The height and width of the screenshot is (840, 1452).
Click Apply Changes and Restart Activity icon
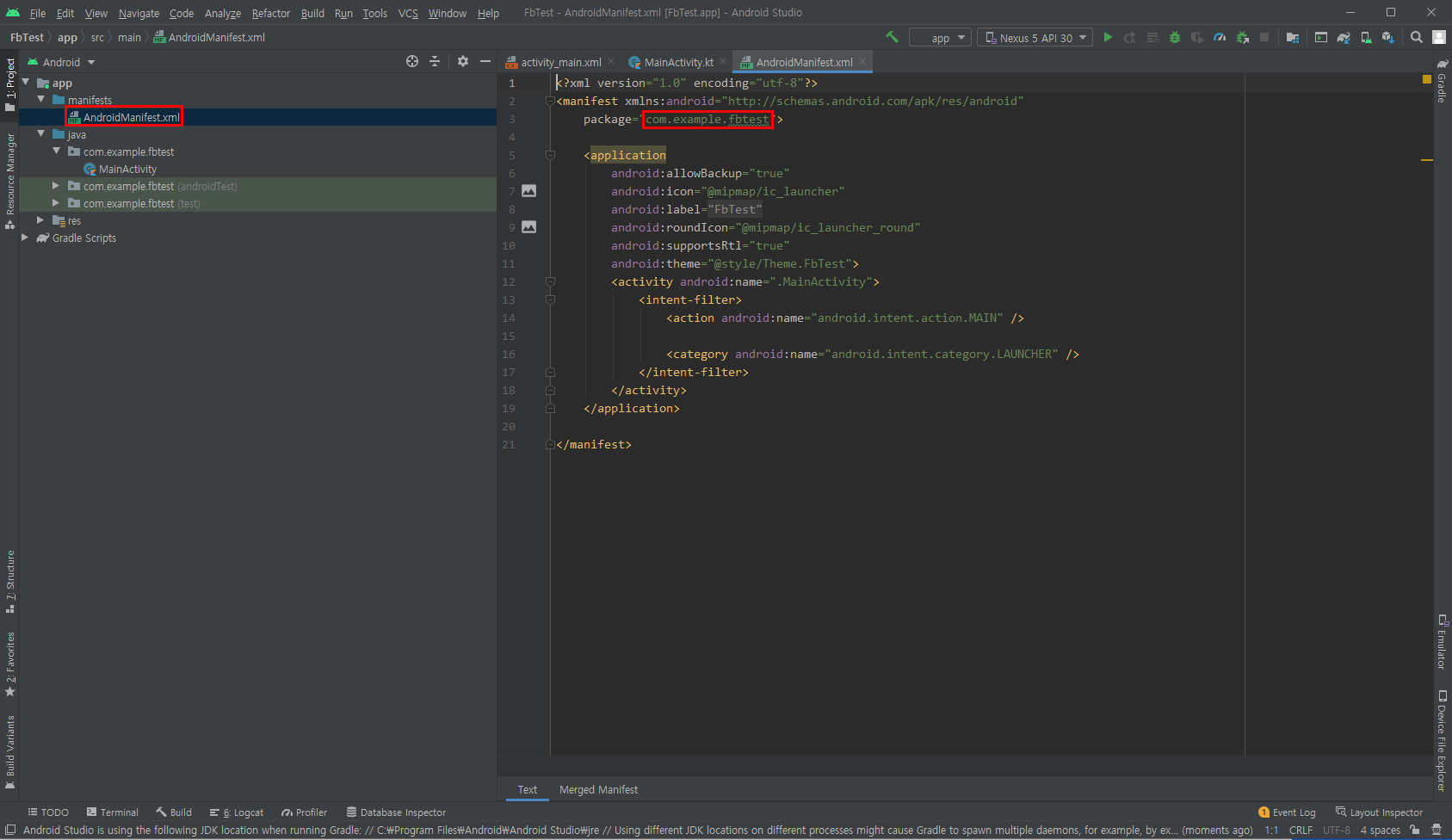click(1130, 37)
